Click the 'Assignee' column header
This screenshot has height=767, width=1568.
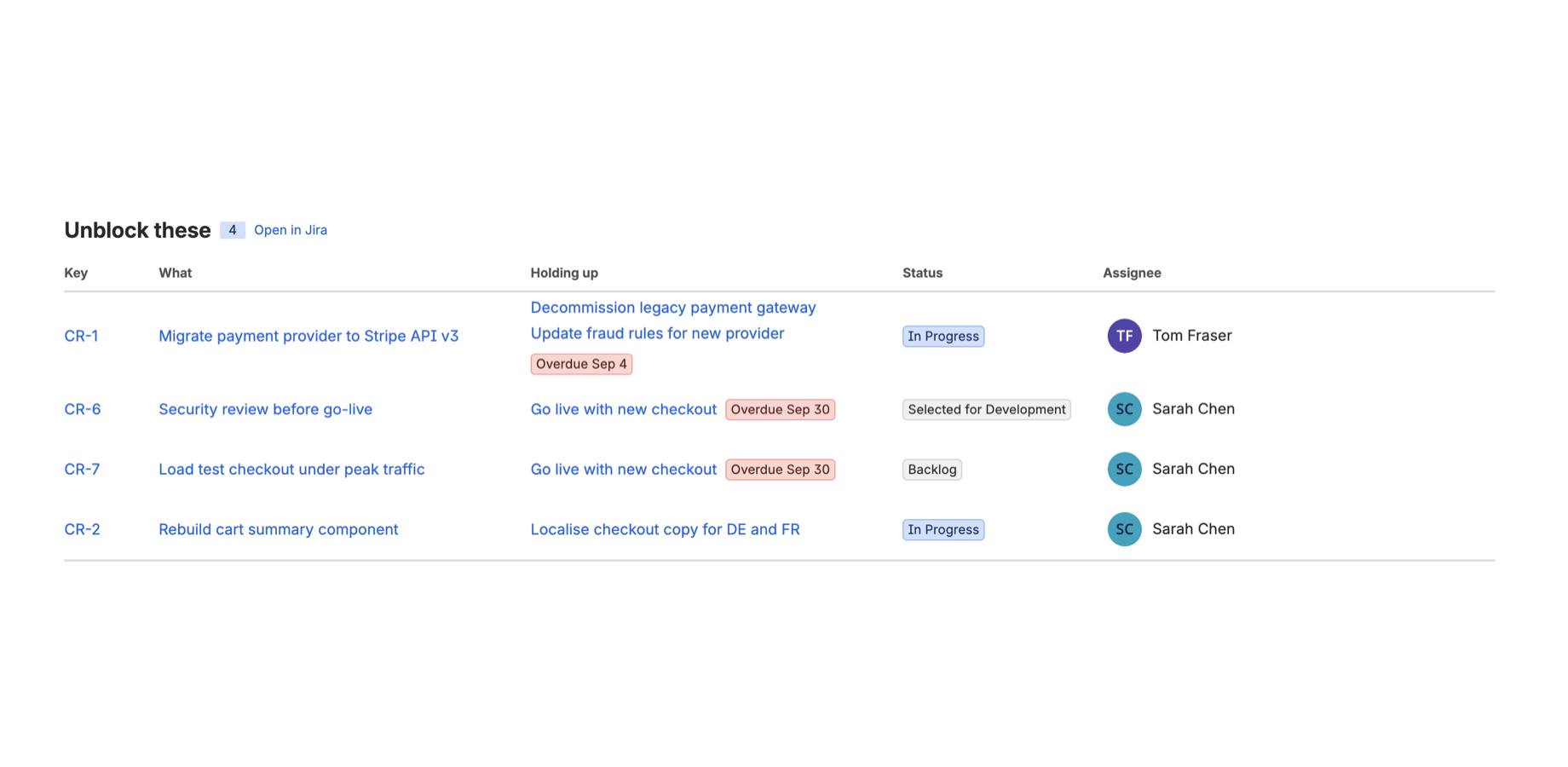click(1132, 273)
